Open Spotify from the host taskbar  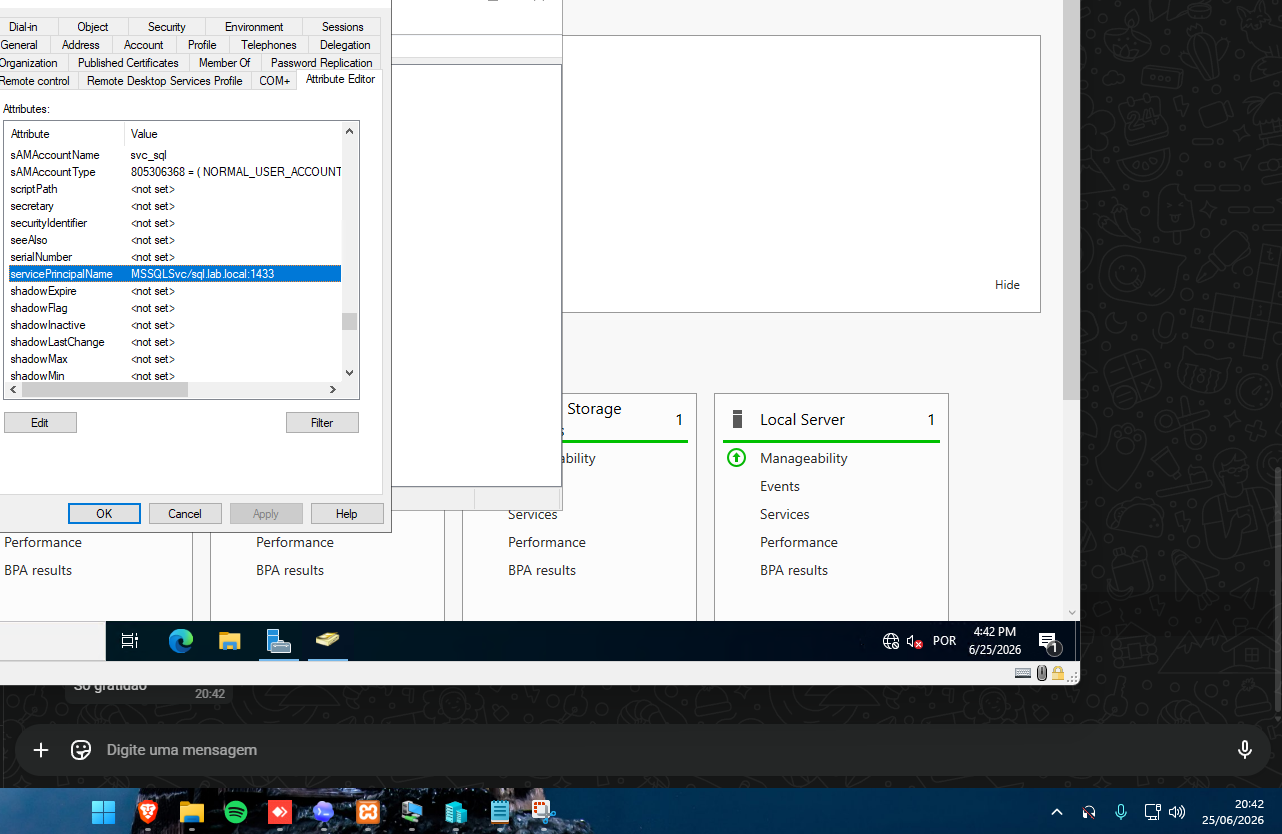click(236, 811)
